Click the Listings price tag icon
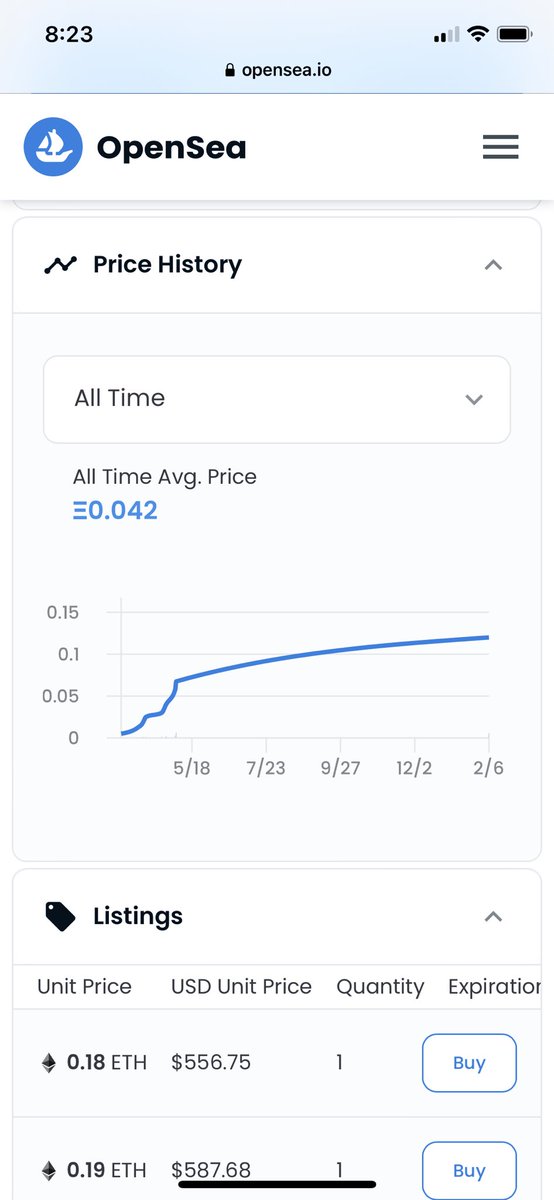The height and width of the screenshot is (1200, 554). 60,916
